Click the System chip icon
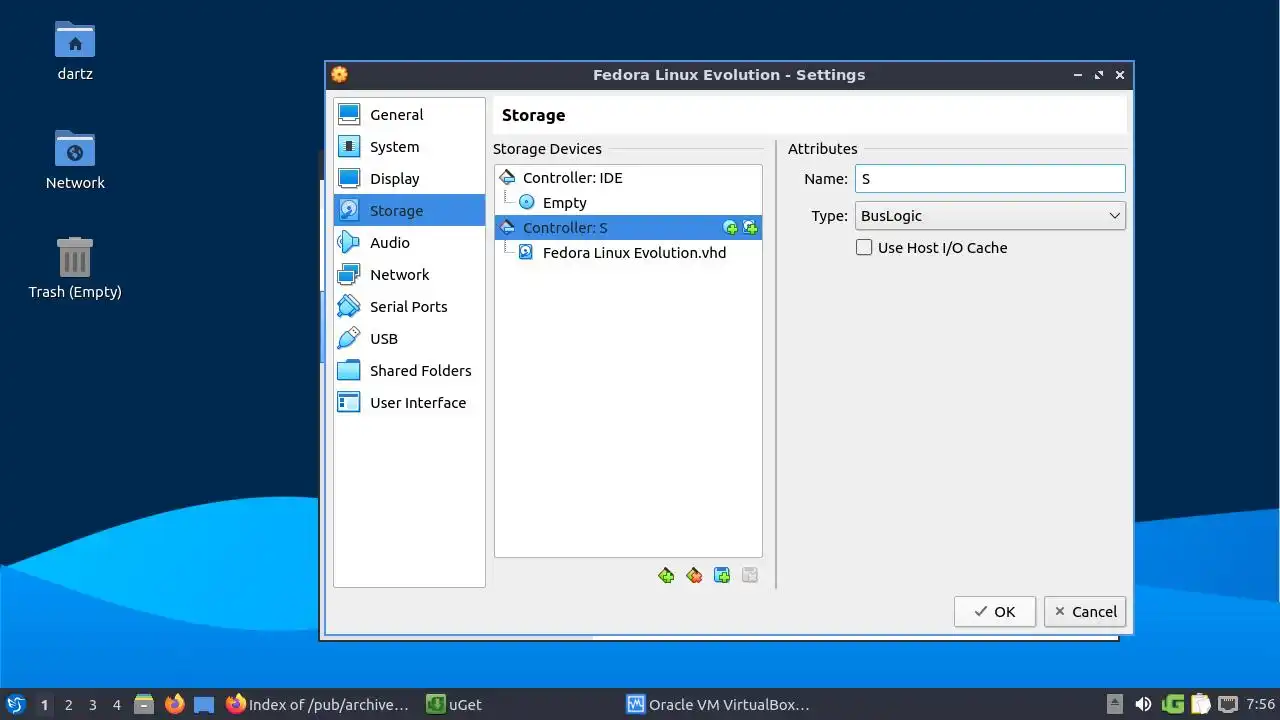Viewport: 1280px width, 720px height. point(349,147)
